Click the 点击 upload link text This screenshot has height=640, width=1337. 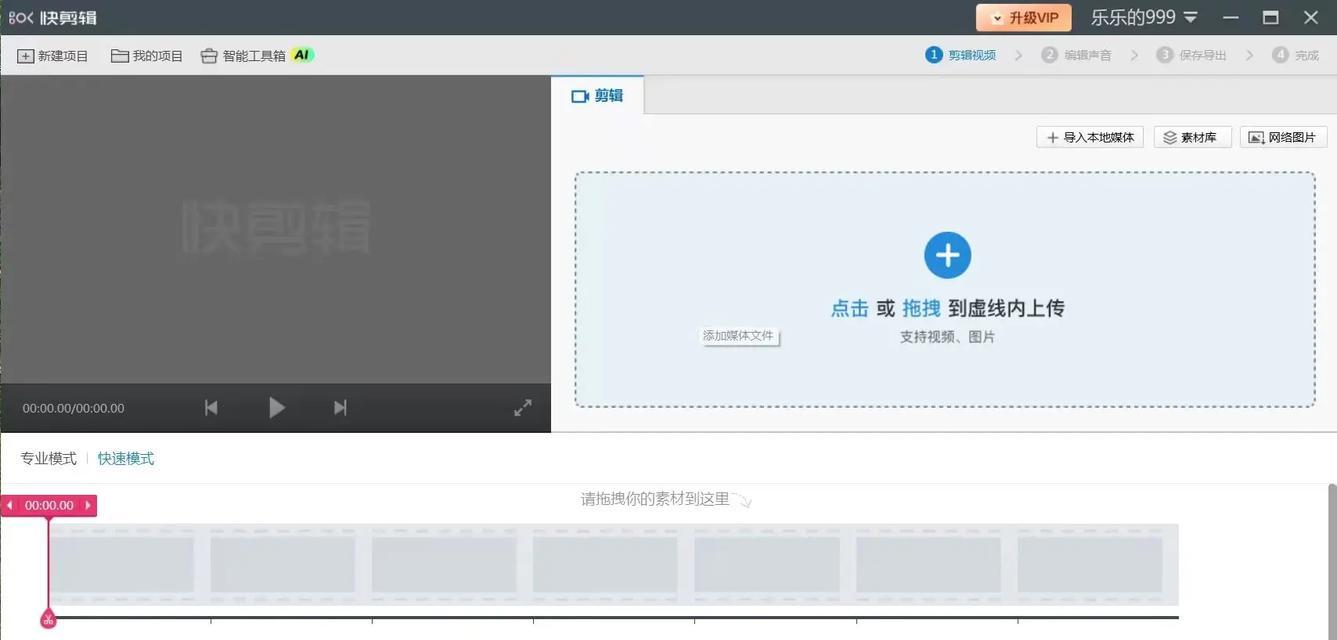pos(849,308)
